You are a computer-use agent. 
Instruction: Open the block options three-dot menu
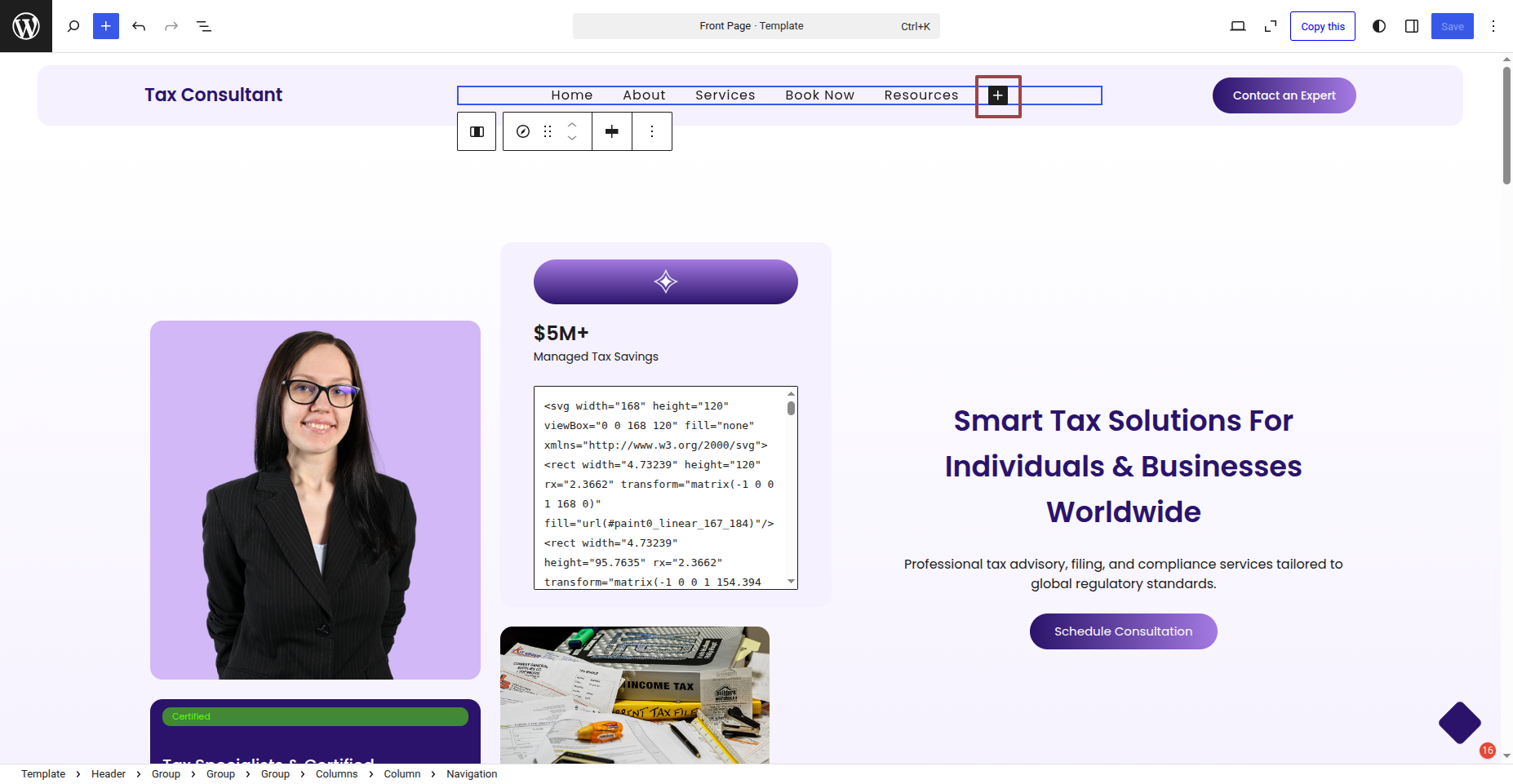point(652,131)
